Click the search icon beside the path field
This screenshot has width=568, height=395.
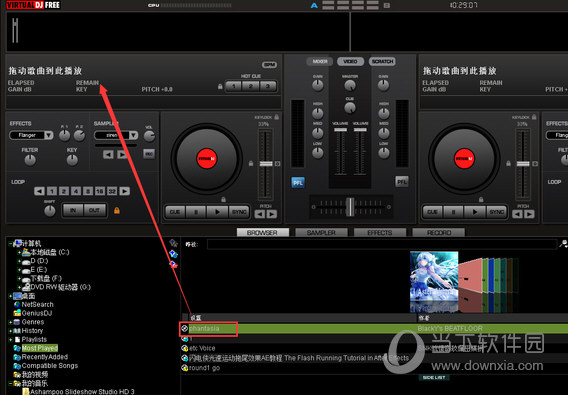coord(563,244)
